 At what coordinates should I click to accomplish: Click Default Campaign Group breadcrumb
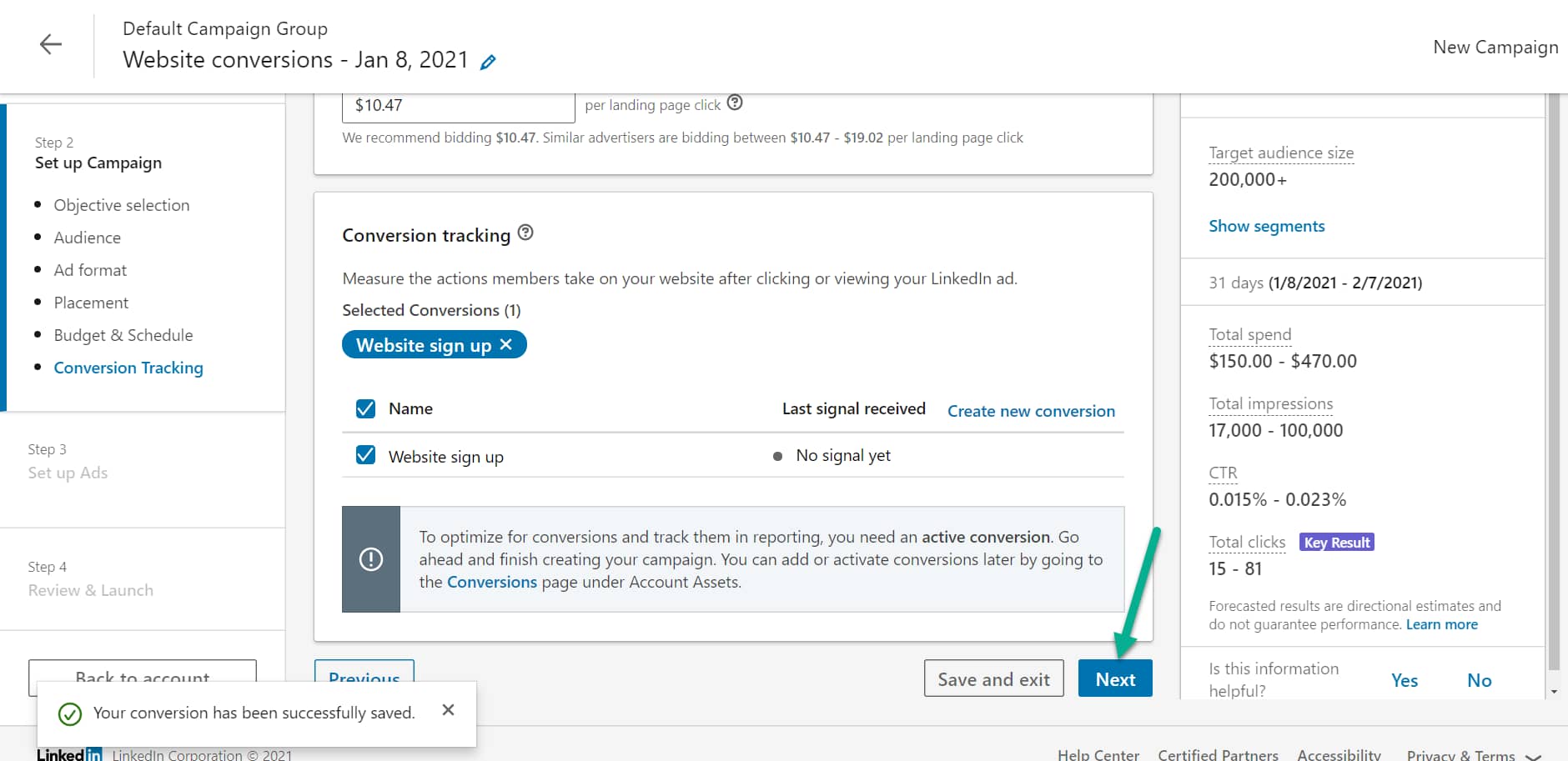[225, 28]
